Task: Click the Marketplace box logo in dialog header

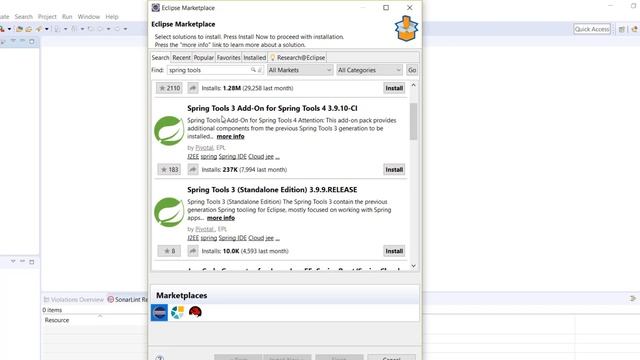Action: pos(406,28)
